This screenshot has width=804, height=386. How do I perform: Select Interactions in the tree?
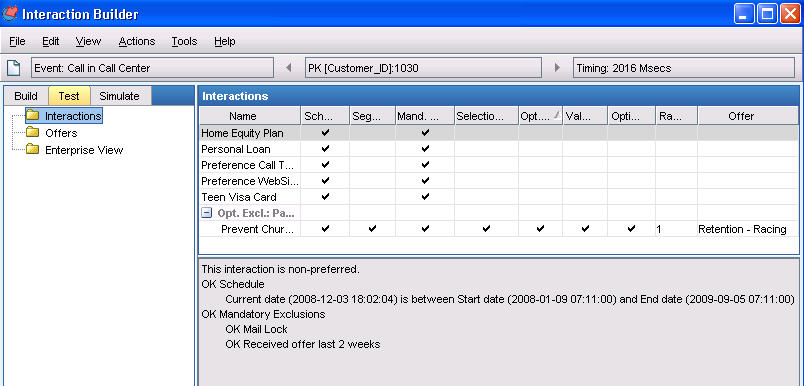coord(73,116)
